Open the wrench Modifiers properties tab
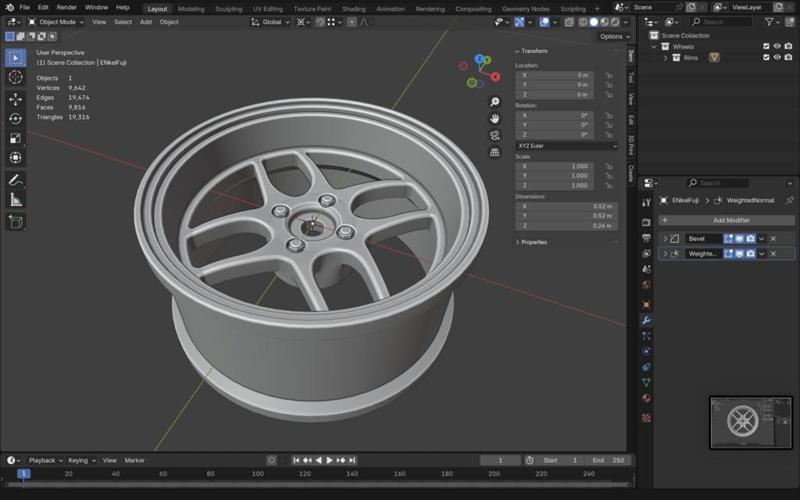Viewport: 800px width, 500px height. 646,320
